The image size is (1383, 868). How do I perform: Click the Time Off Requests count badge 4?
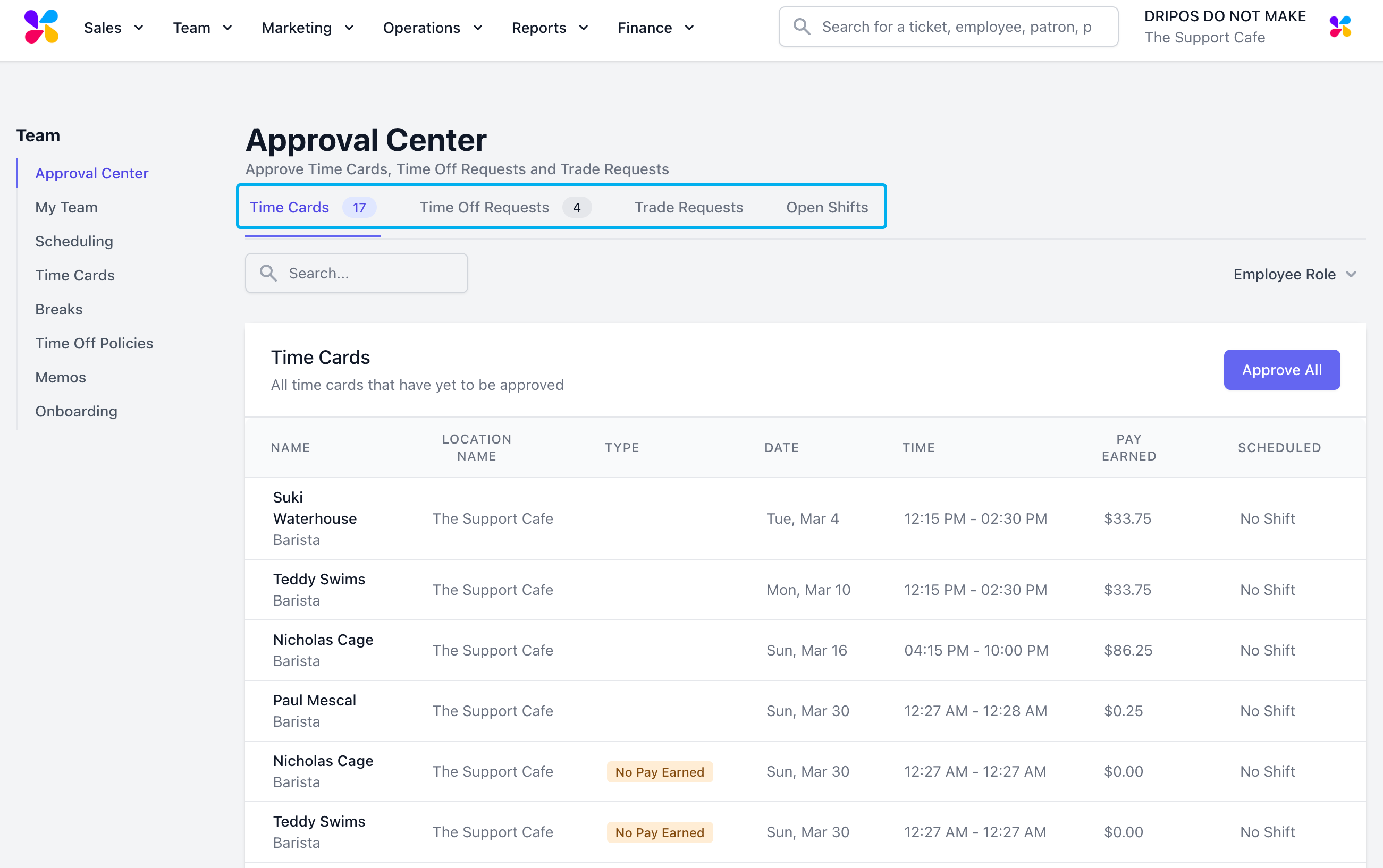click(x=576, y=207)
